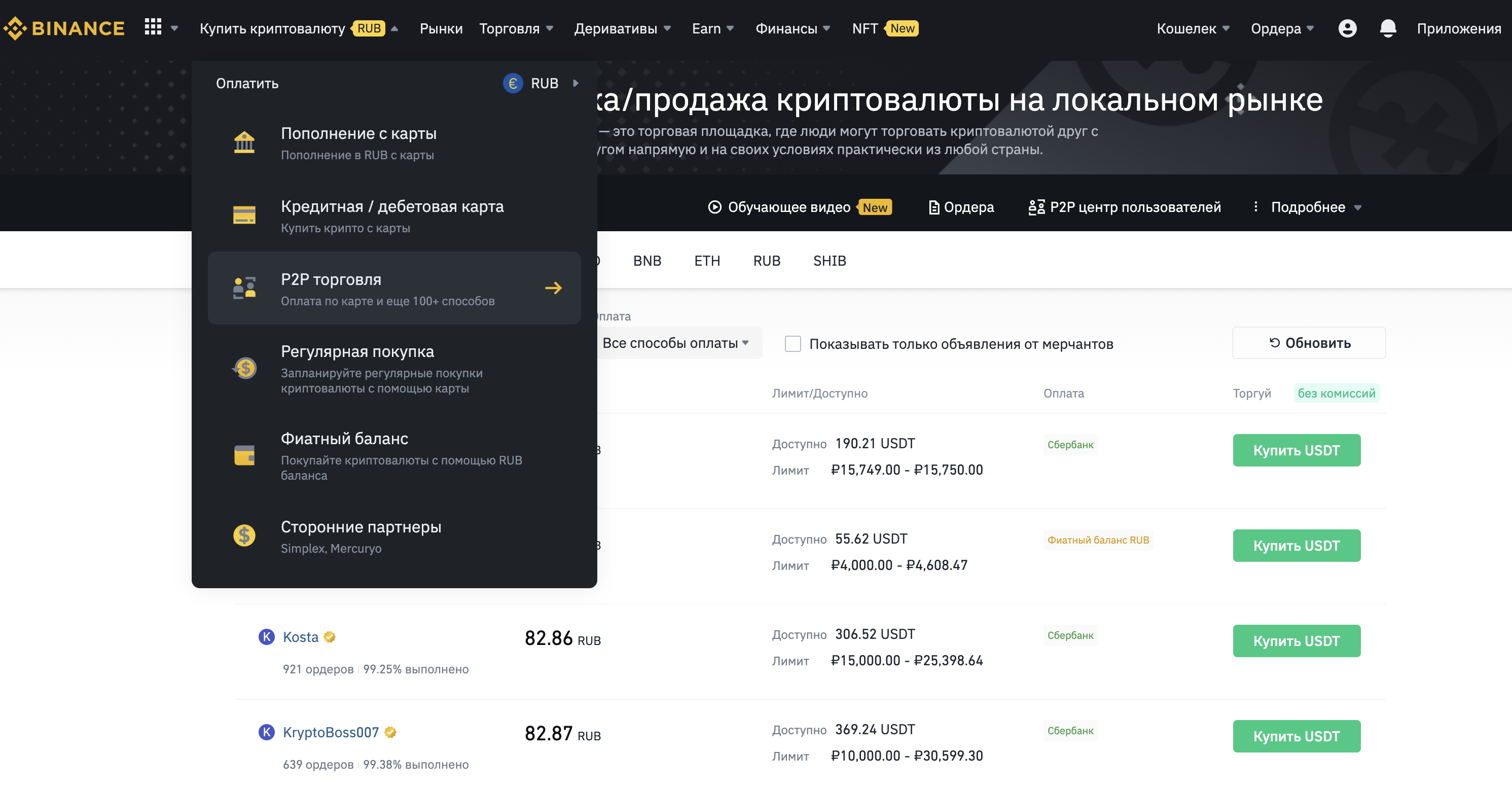The height and width of the screenshot is (789, 1512).
Task: Click the bank icon for card deposit
Action: pos(244,142)
